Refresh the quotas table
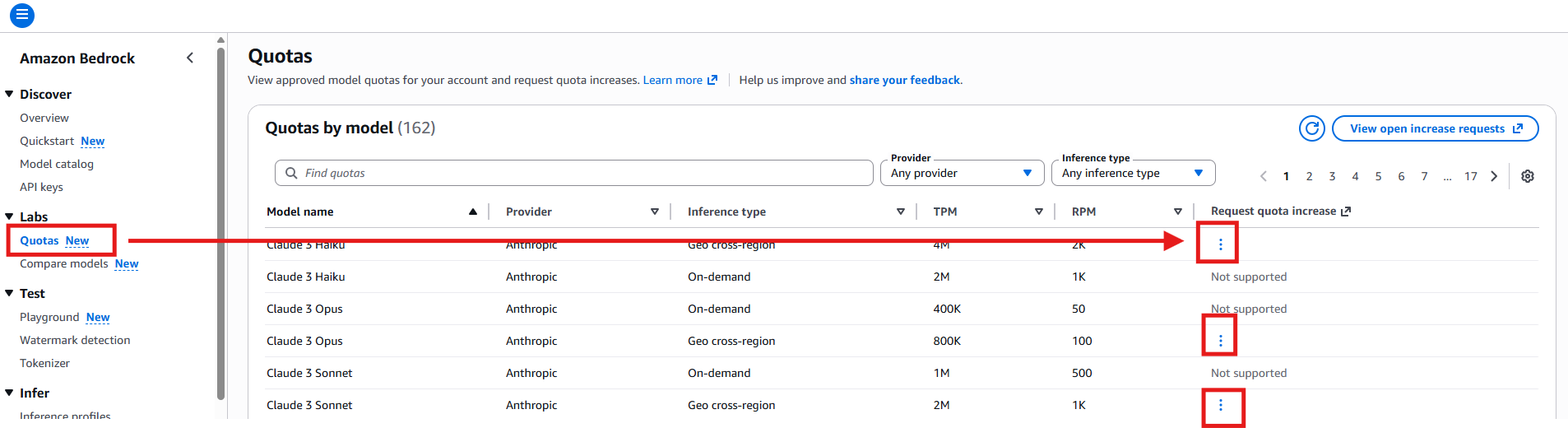 pos(1312,128)
